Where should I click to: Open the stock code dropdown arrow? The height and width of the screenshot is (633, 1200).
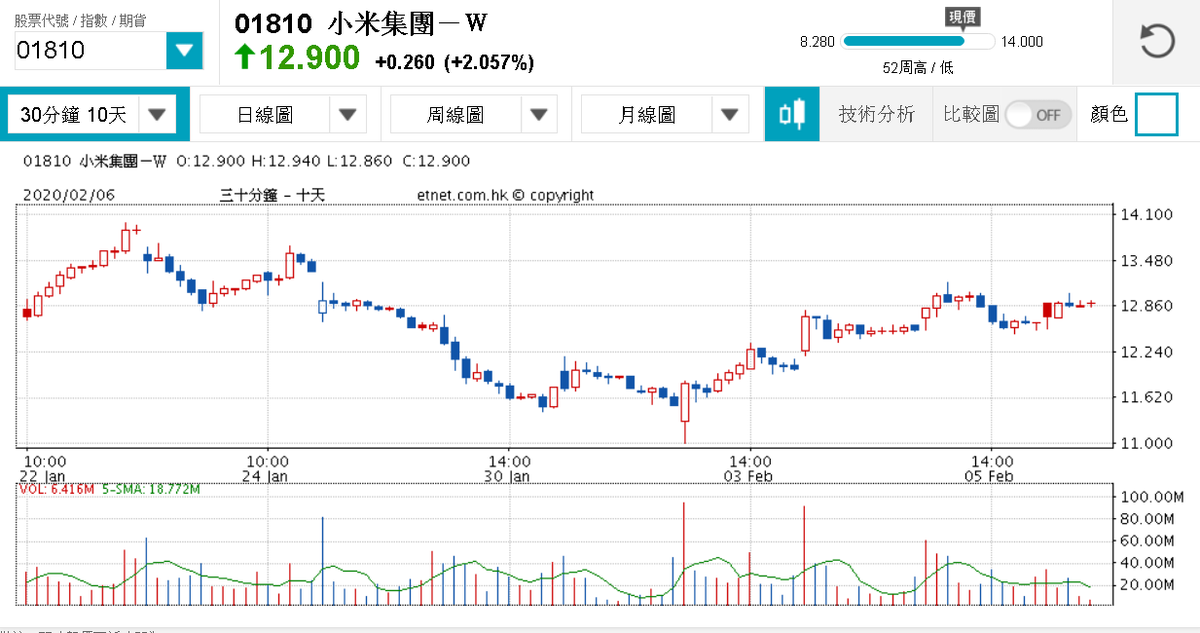pyautogui.click(x=184, y=50)
